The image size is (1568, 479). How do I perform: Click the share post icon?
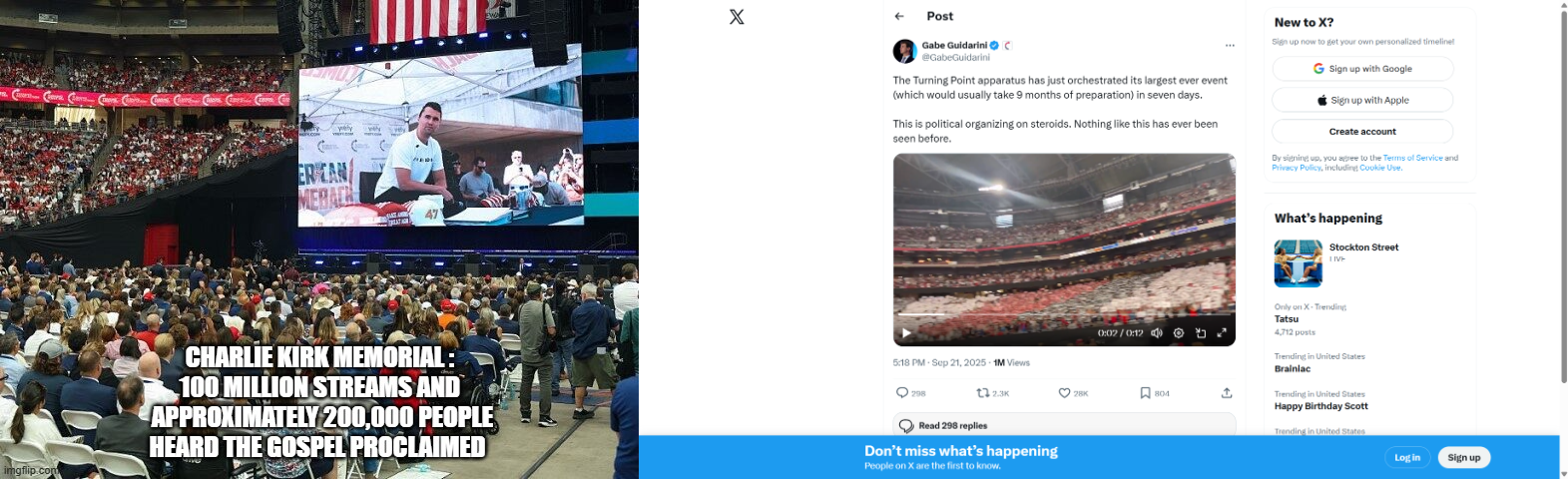1227,393
